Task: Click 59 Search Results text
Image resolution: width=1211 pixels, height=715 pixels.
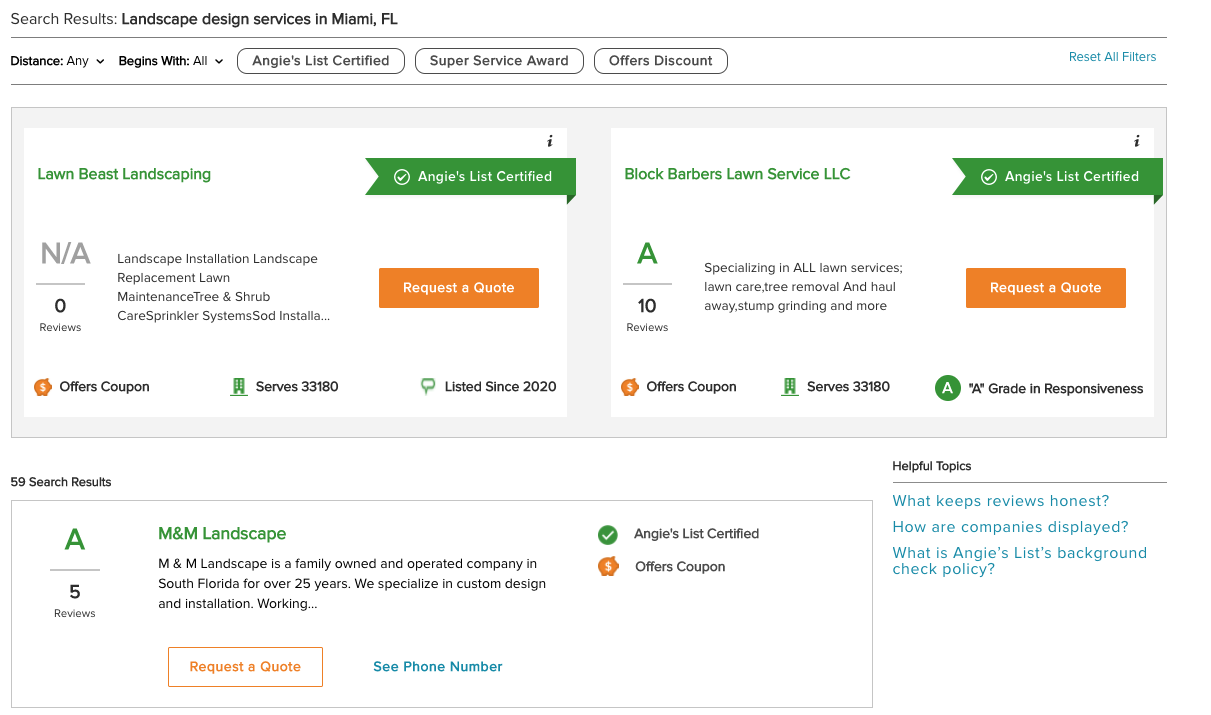Action: [61, 482]
